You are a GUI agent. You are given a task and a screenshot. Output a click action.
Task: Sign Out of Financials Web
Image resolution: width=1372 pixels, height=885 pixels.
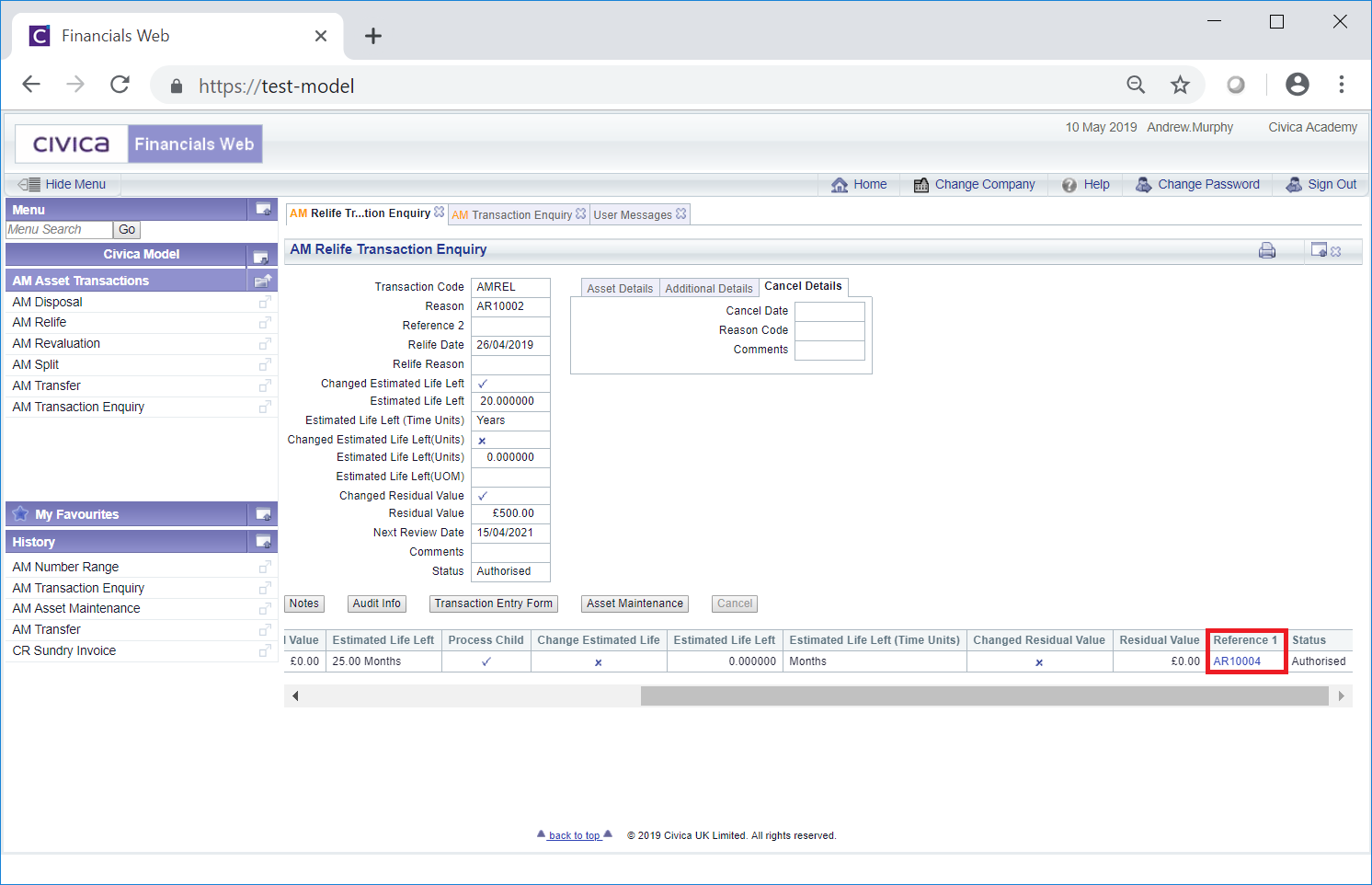(x=1321, y=184)
